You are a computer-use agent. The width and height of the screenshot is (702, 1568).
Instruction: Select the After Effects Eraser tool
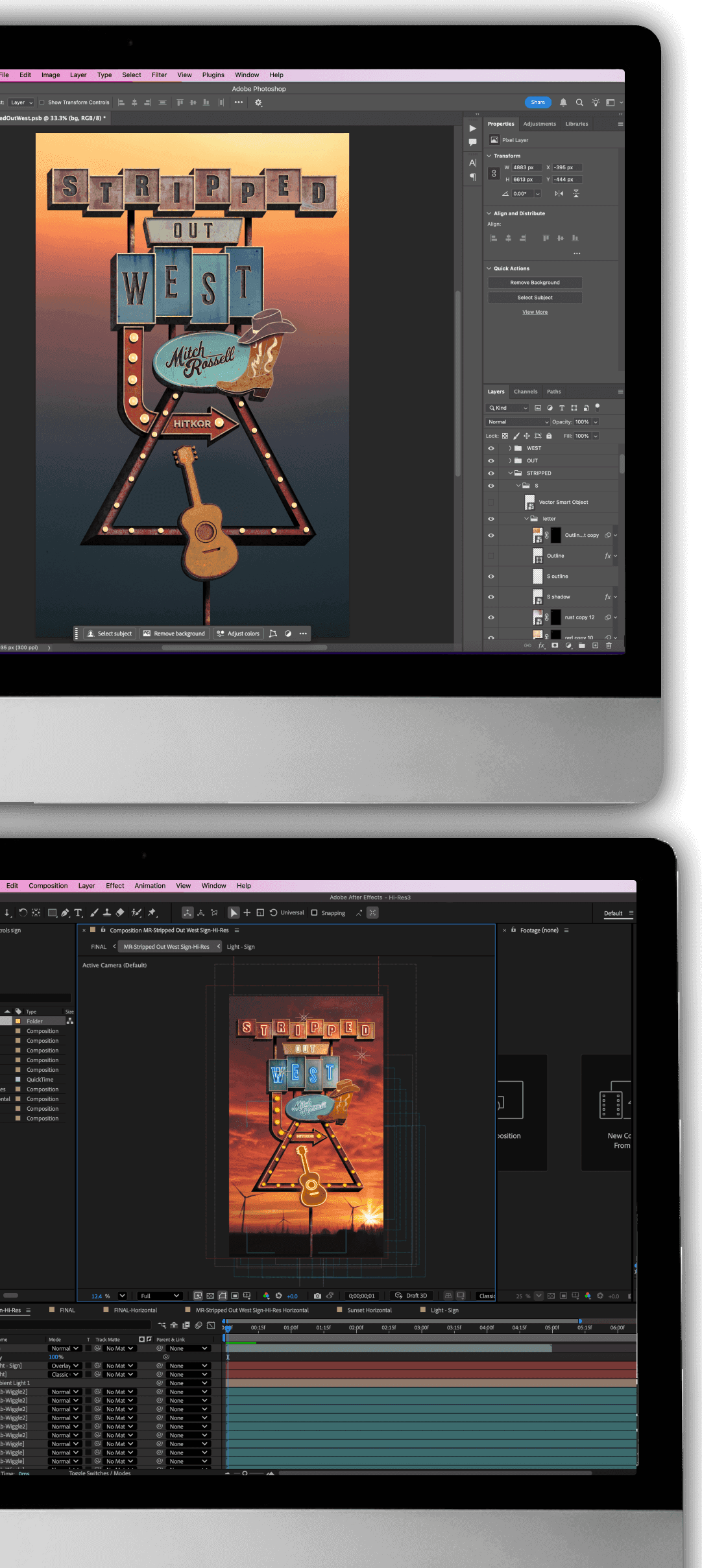click(x=120, y=913)
